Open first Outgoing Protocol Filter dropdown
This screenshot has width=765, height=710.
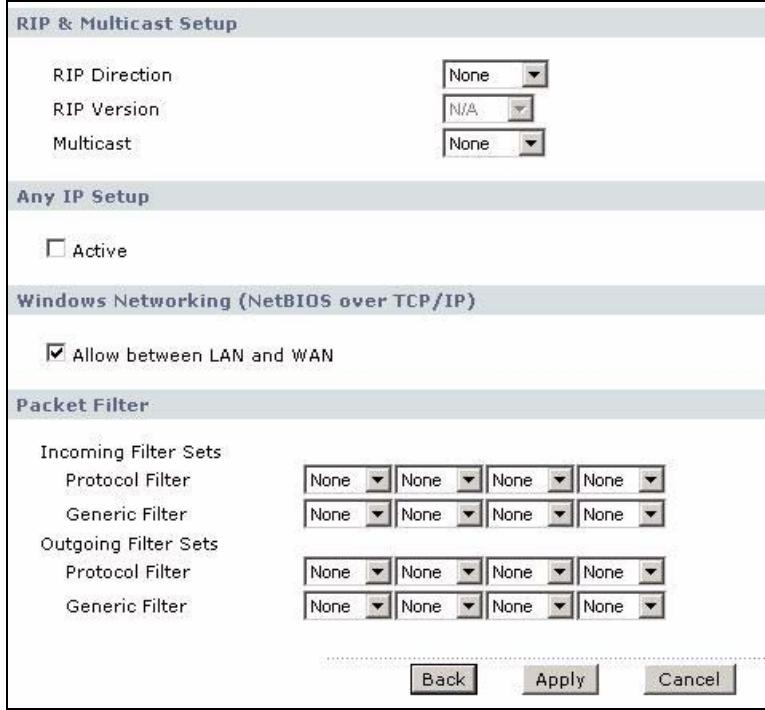(x=347, y=572)
